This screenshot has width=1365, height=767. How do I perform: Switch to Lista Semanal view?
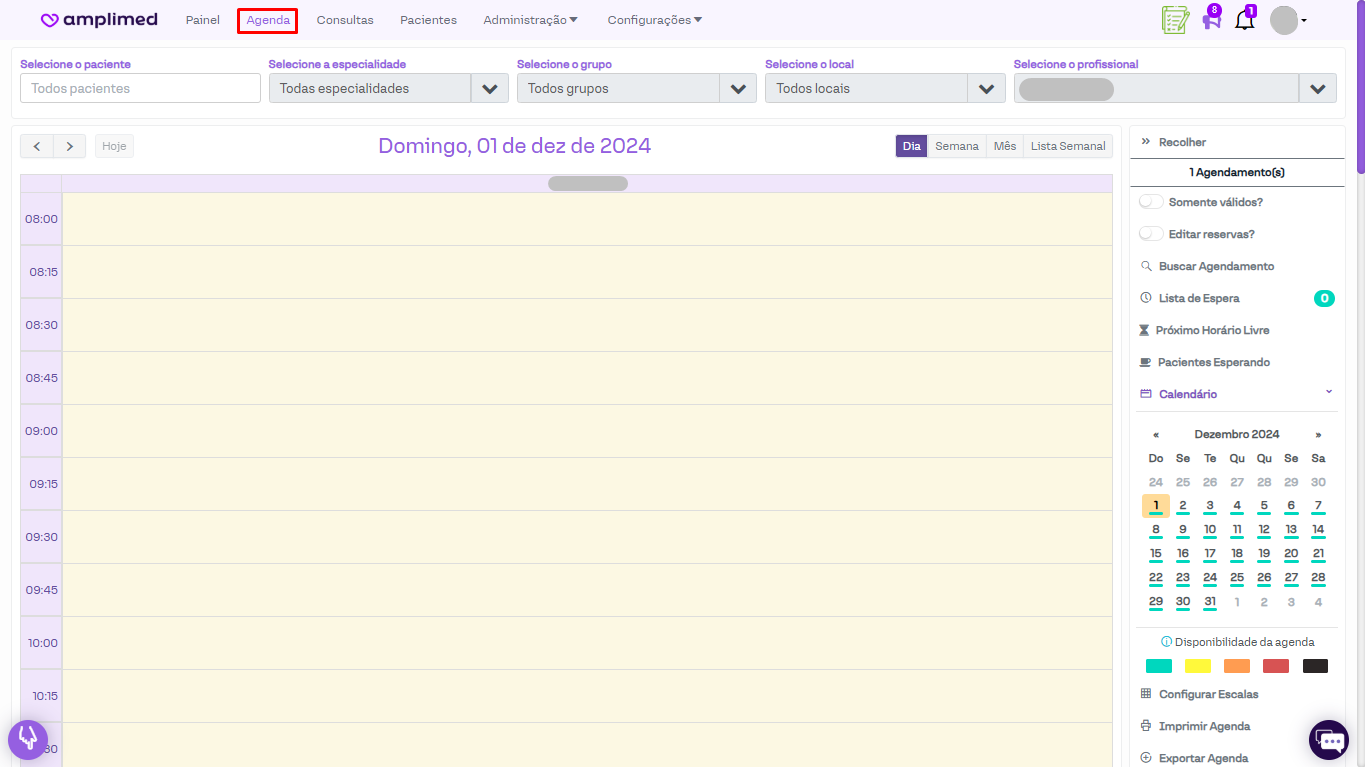(1068, 146)
